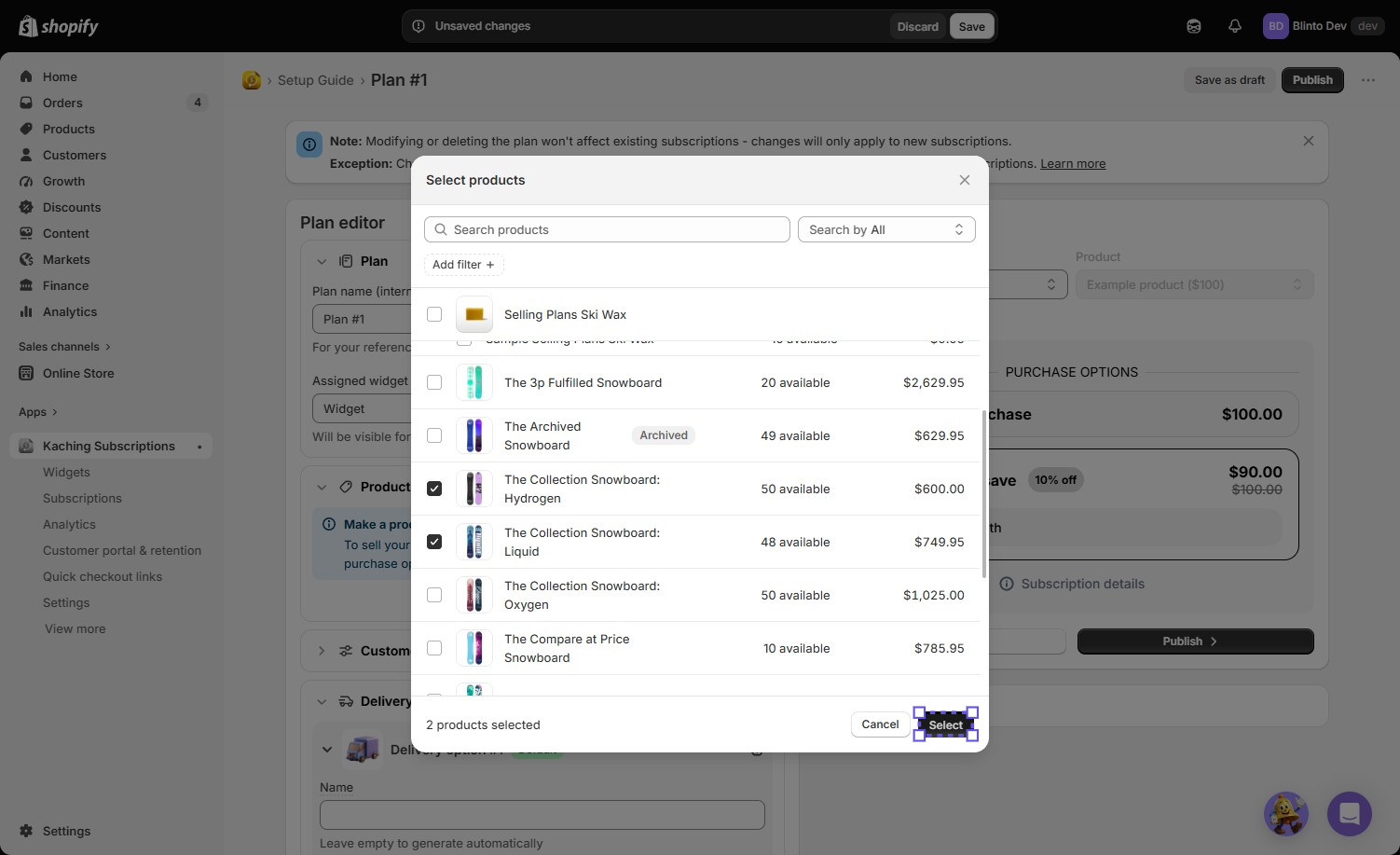Dismiss the note banner with X
The height and width of the screenshot is (855, 1400).
point(1309,141)
